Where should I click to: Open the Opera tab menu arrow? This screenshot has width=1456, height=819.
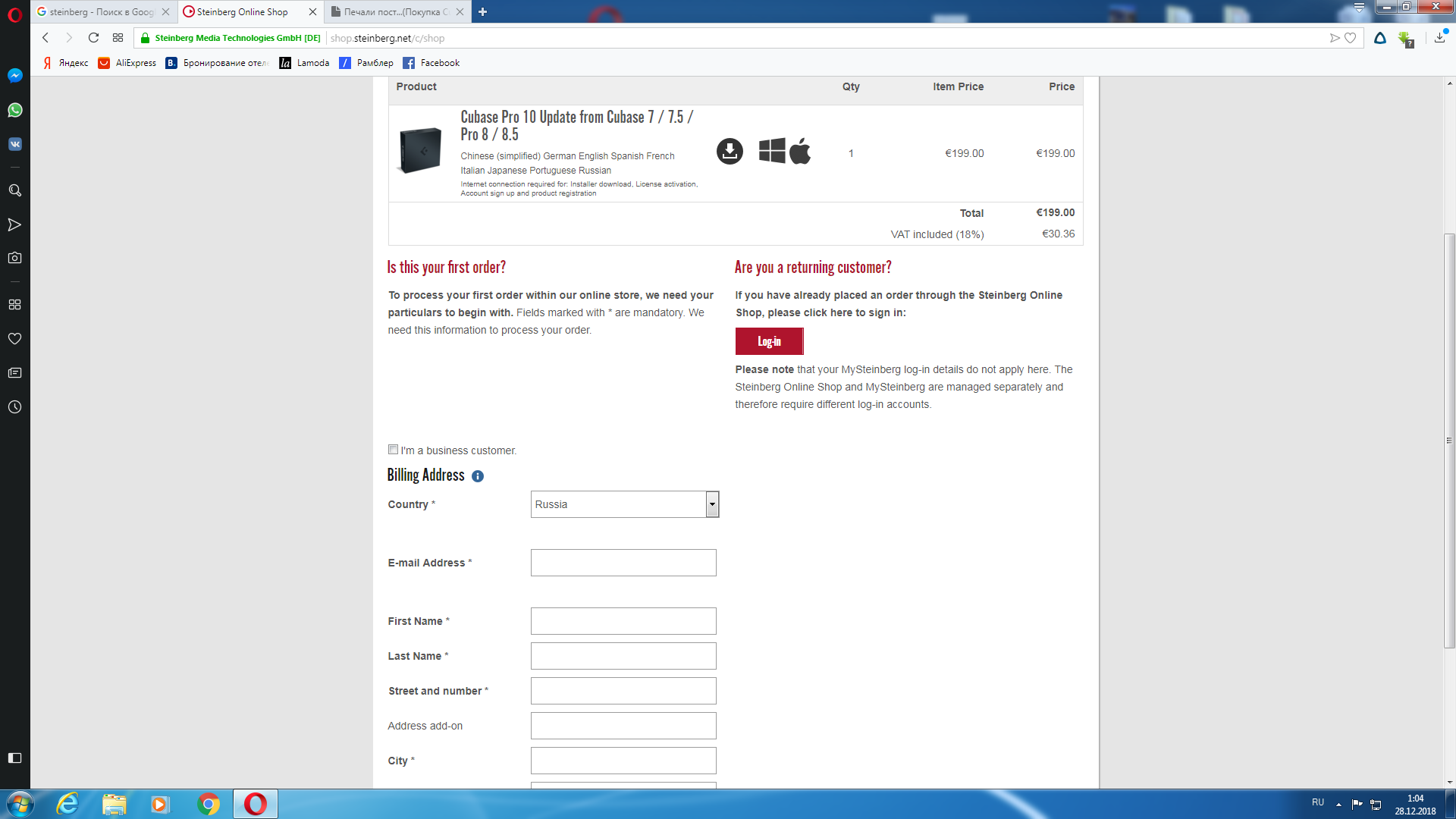pyautogui.click(x=1359, y=8)
